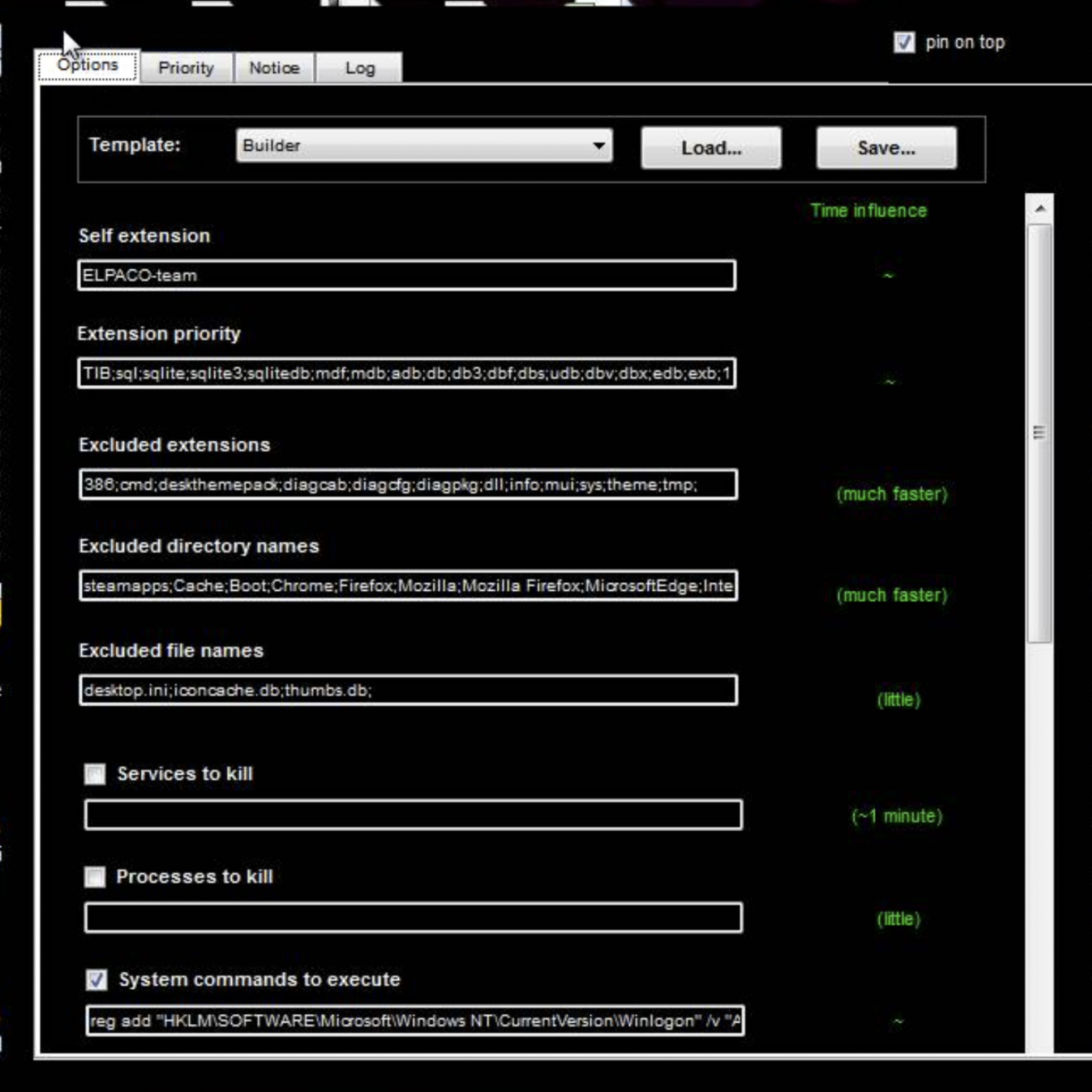
Task: Open the Priority tab
Action: (186, 68)
